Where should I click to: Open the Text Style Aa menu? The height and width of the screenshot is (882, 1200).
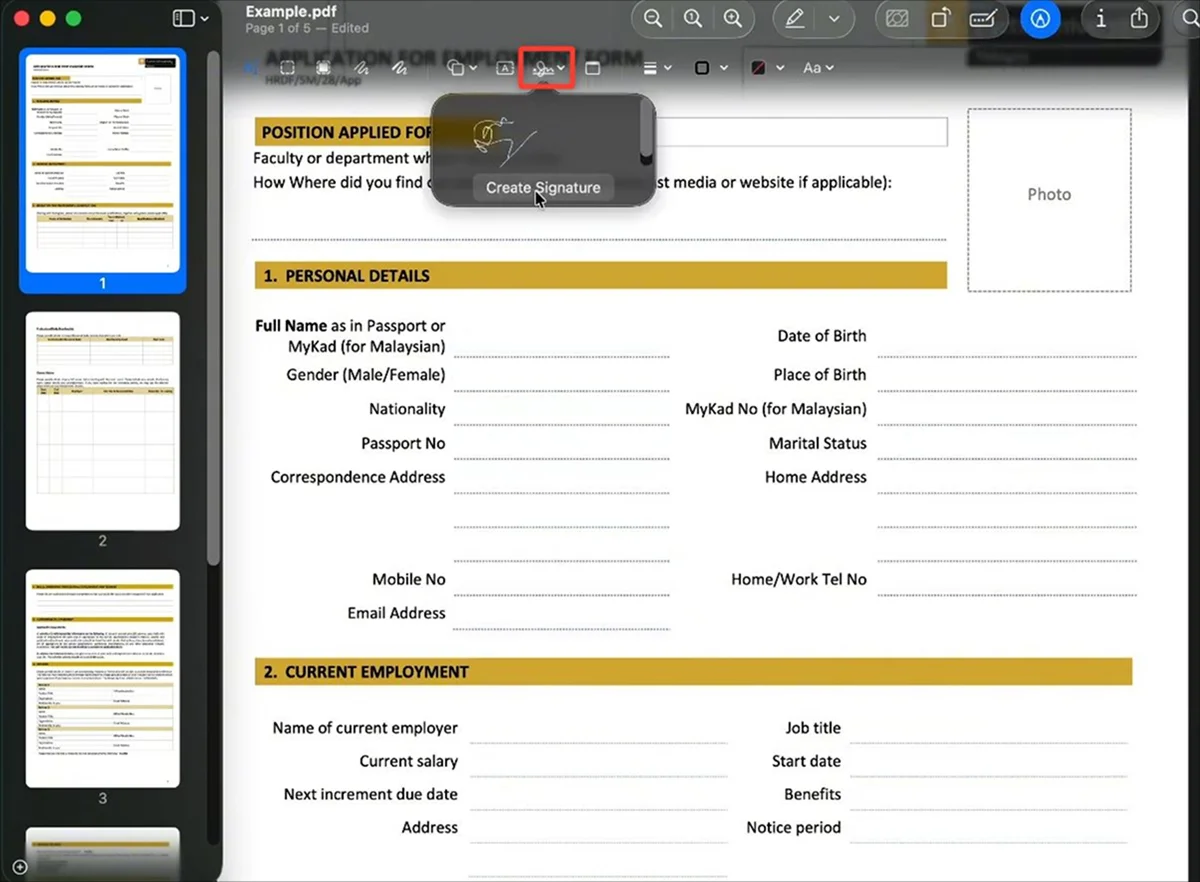pyautogui.click(x=818, y=68)
